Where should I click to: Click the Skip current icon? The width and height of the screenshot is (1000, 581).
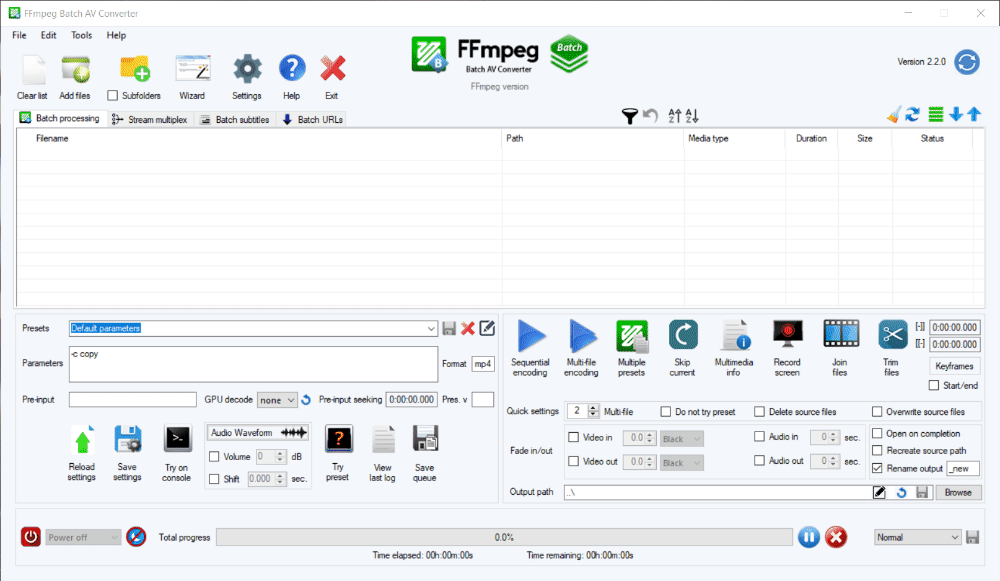[682, 335]
